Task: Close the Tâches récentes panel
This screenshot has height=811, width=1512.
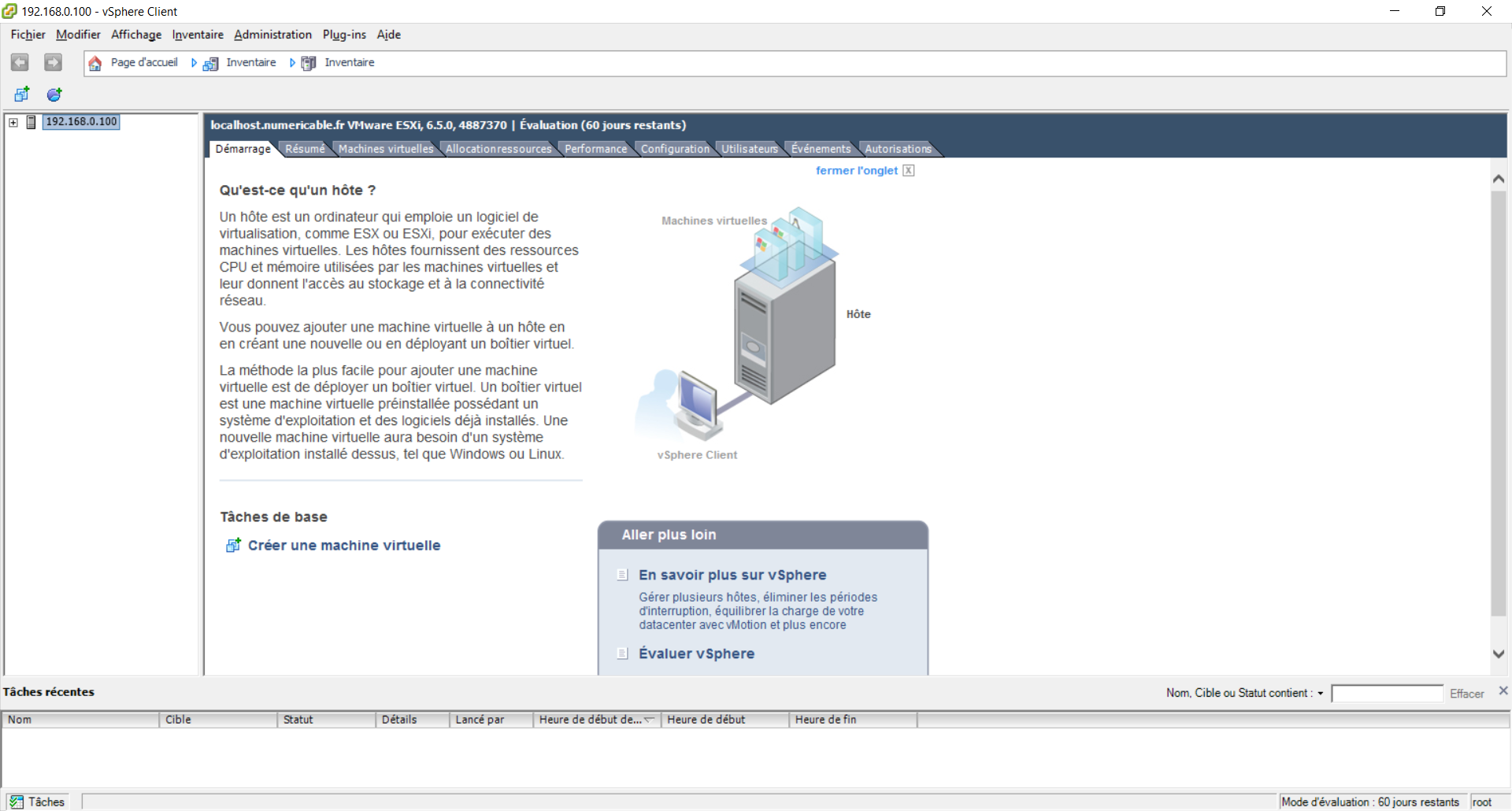Action: (1503, 691)
